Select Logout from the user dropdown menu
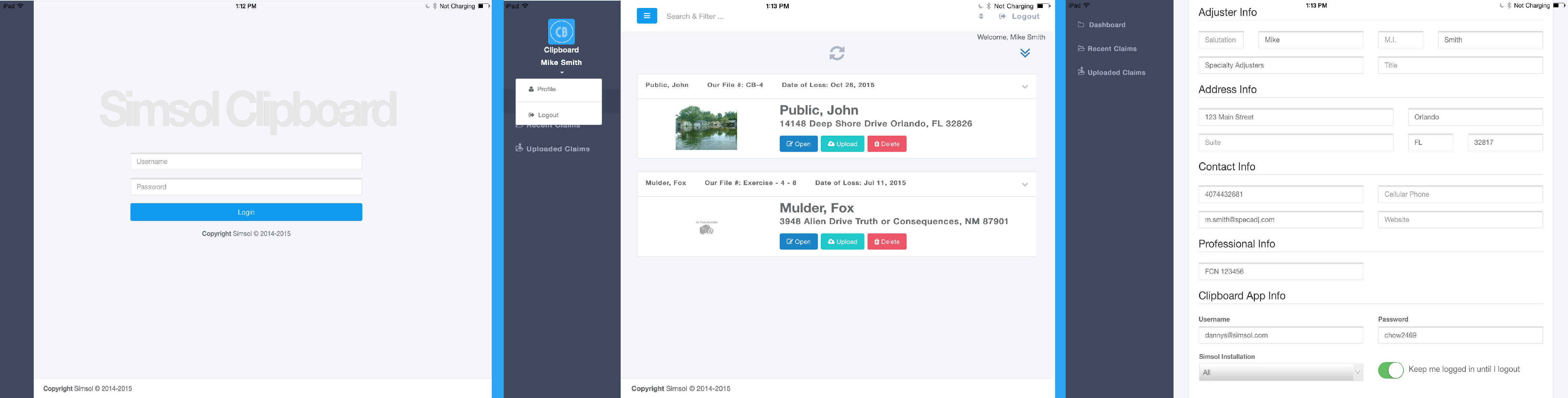1568x398 pixels. coord(558,115)
